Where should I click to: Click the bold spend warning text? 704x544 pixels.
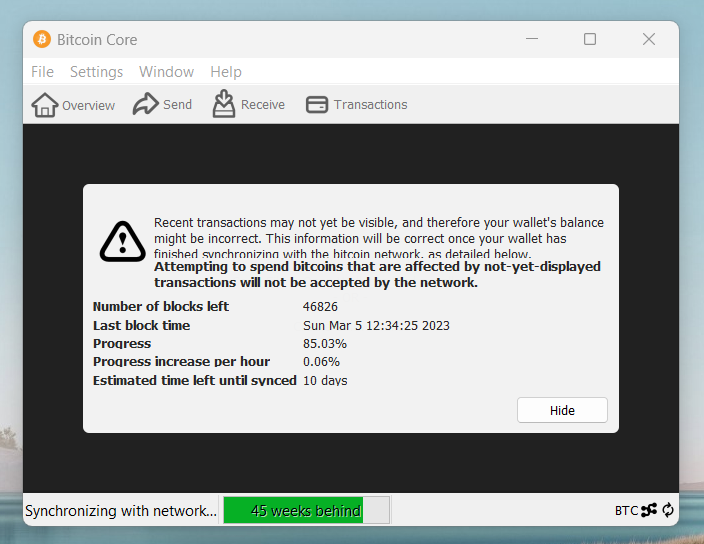click(x=377, y=274)
